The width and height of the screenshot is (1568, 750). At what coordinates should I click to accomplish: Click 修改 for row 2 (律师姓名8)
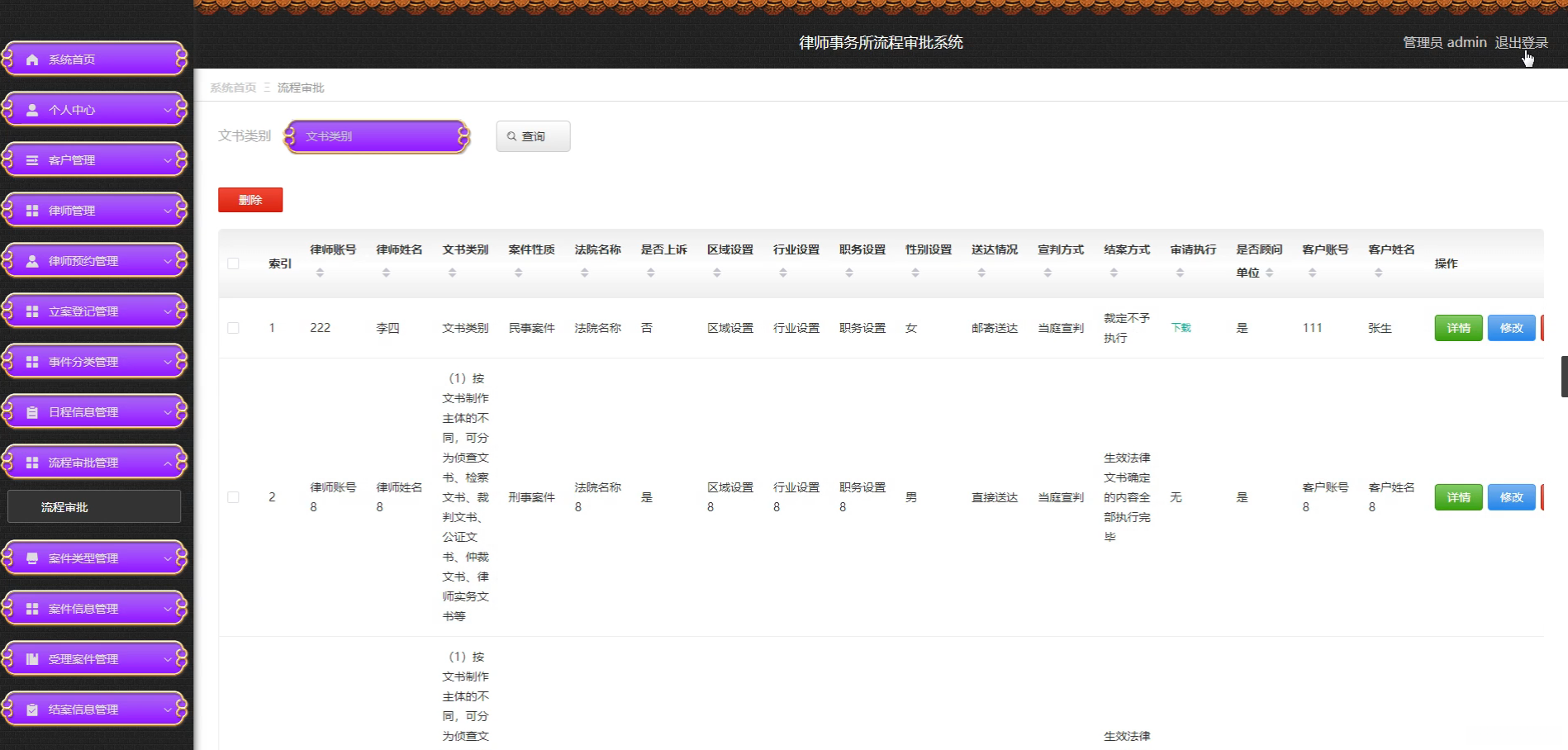pyautogui.click(x=1511, y=497)
